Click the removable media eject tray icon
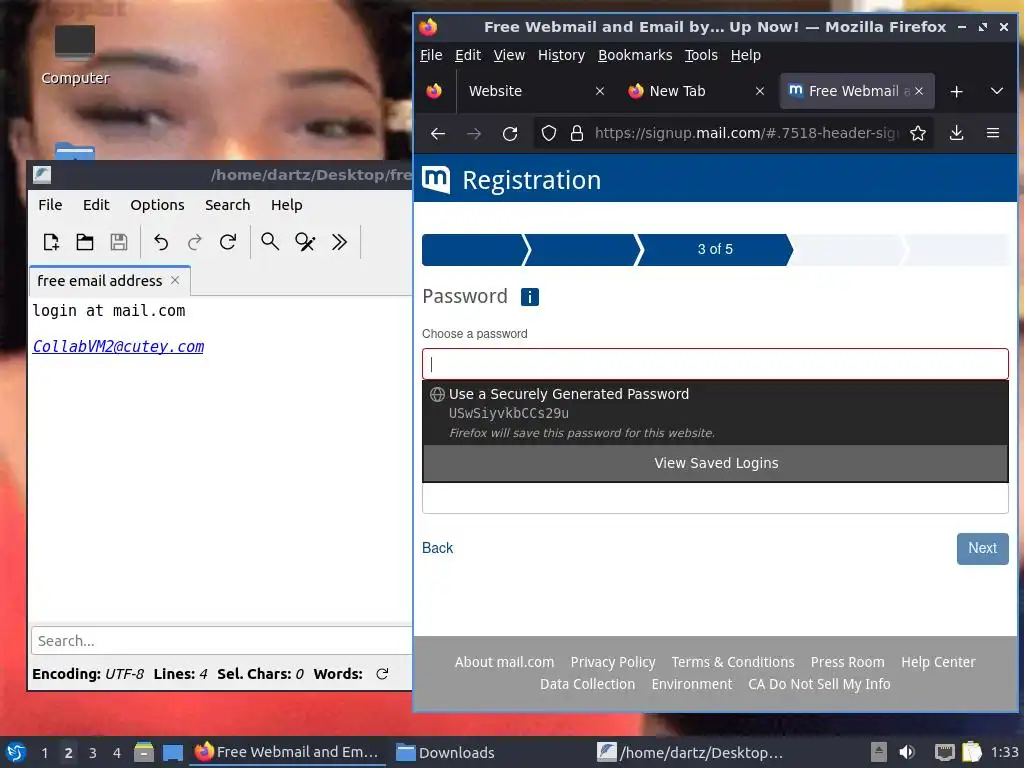1024x768 pixels. pyautogui.click(x=879, y=752)
